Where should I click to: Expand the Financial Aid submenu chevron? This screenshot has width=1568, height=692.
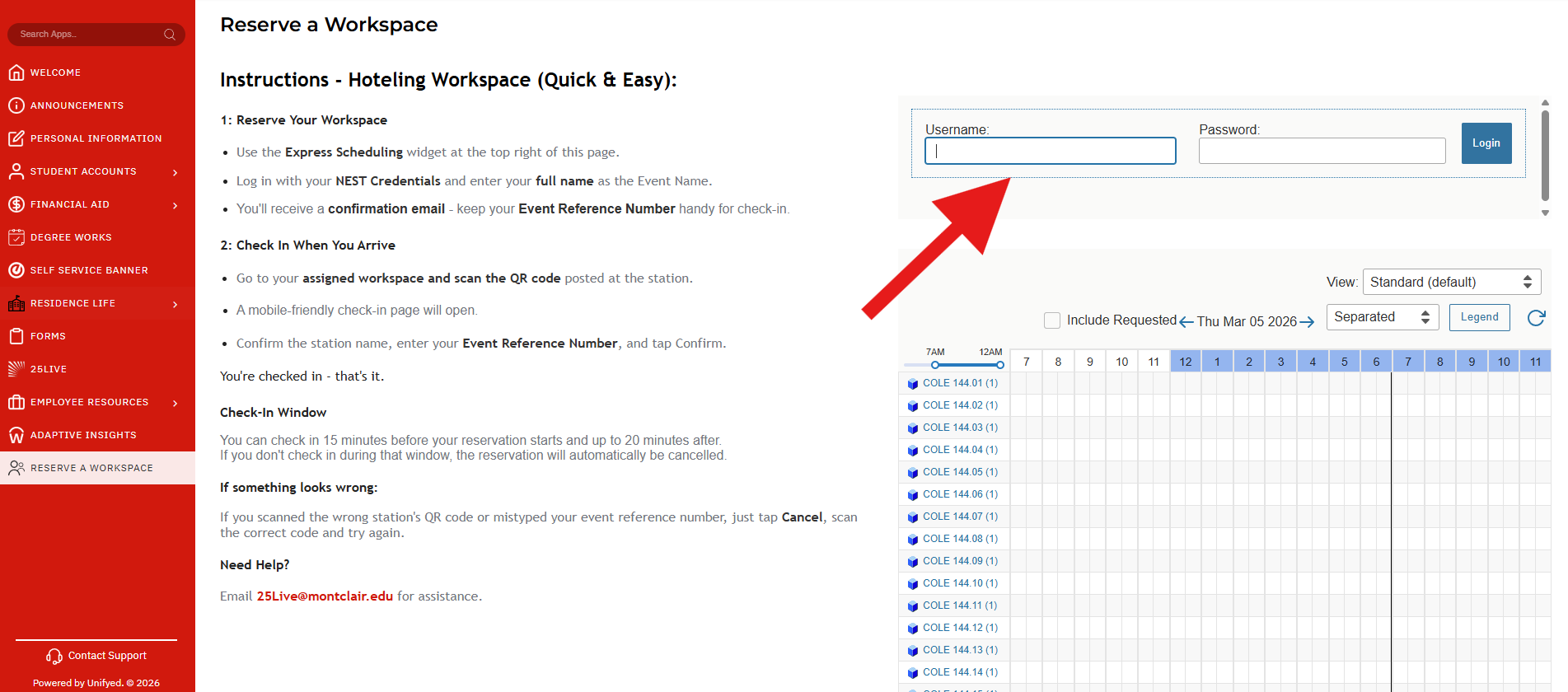point(175,205)
